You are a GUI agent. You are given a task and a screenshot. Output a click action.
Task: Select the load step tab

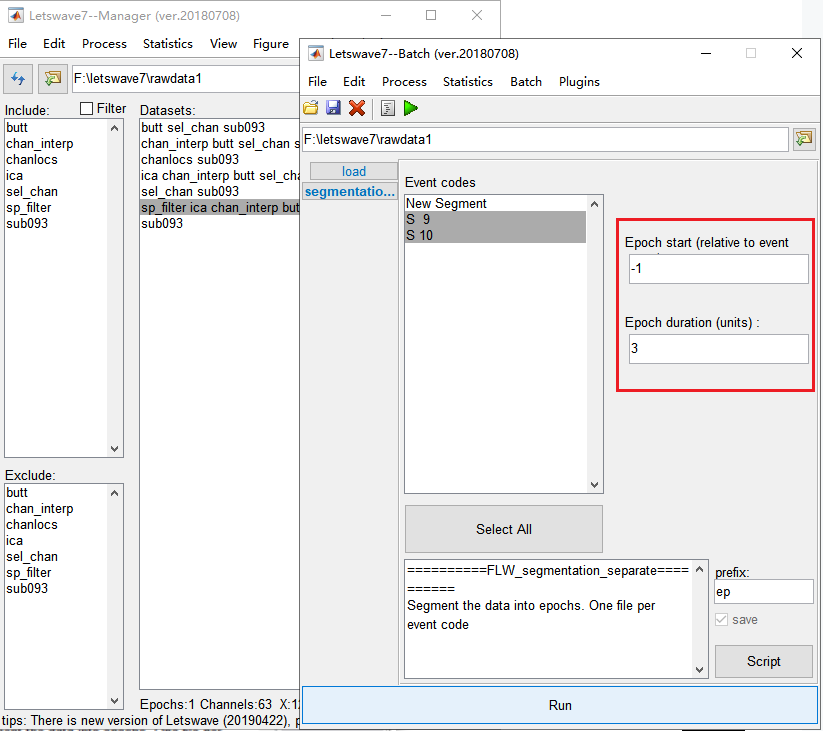click(x=353, y=172)
